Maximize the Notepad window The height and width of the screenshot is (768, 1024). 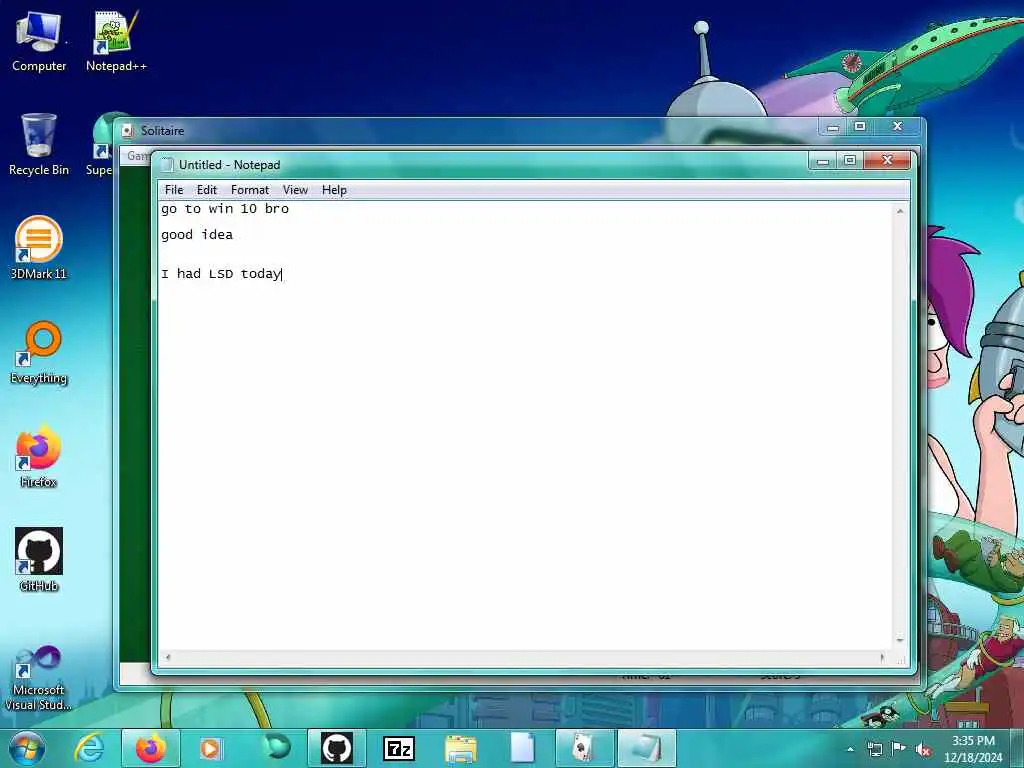[850, 160]
